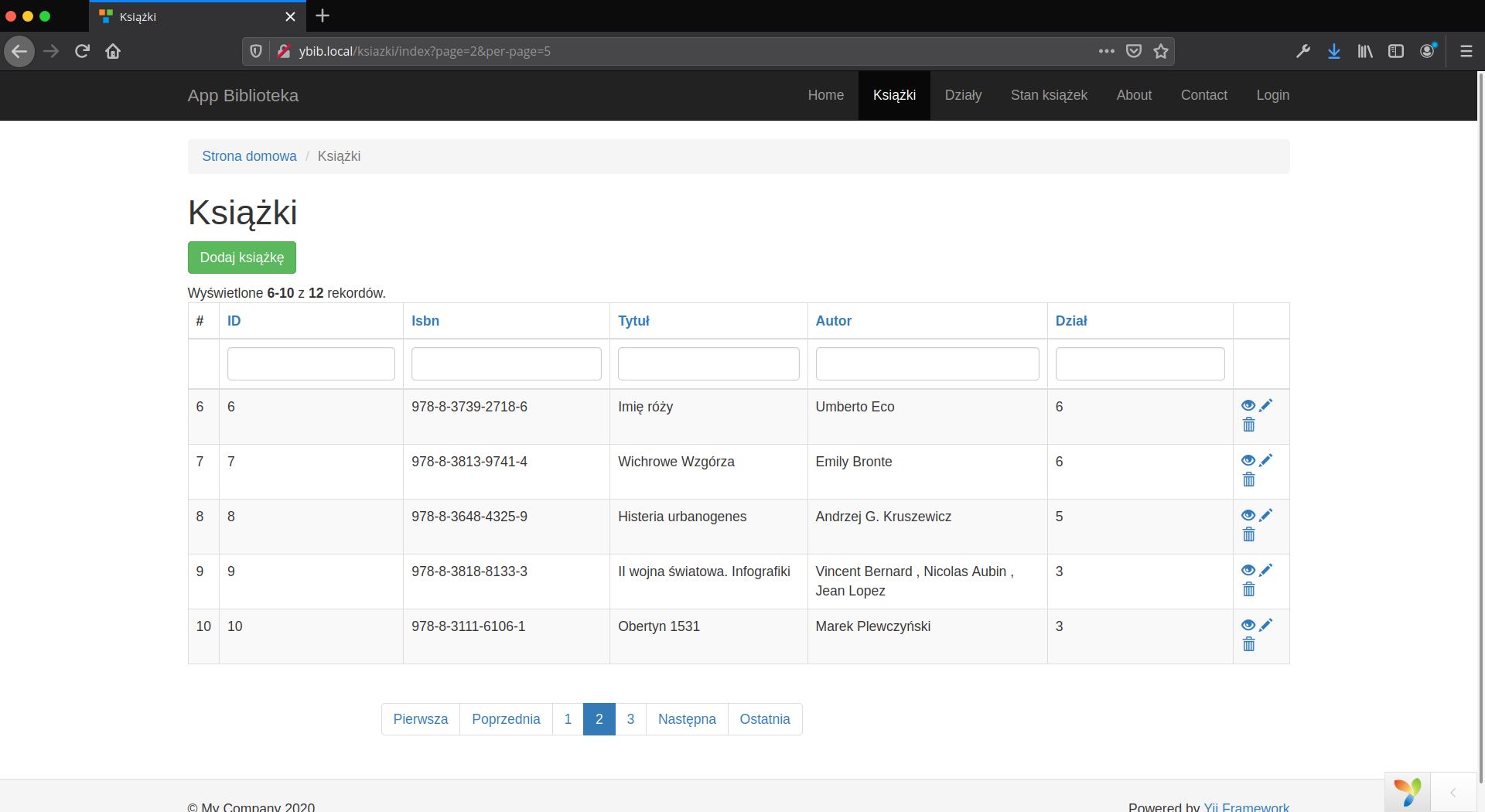Open the Yii debug toolbar logo
This screenshot has width=1485, height=812.
[1408, 792]
